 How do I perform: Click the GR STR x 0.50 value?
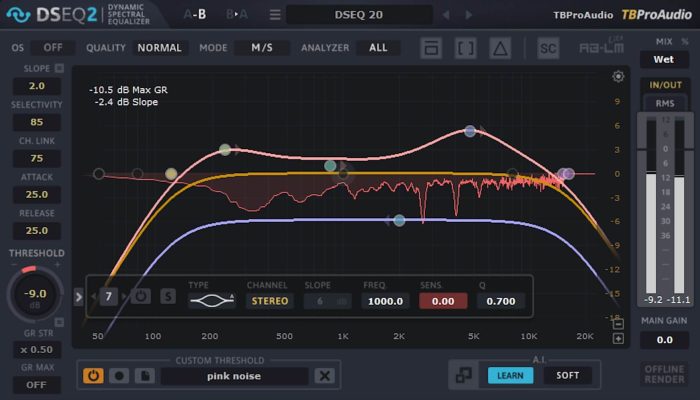coord(37,350)
